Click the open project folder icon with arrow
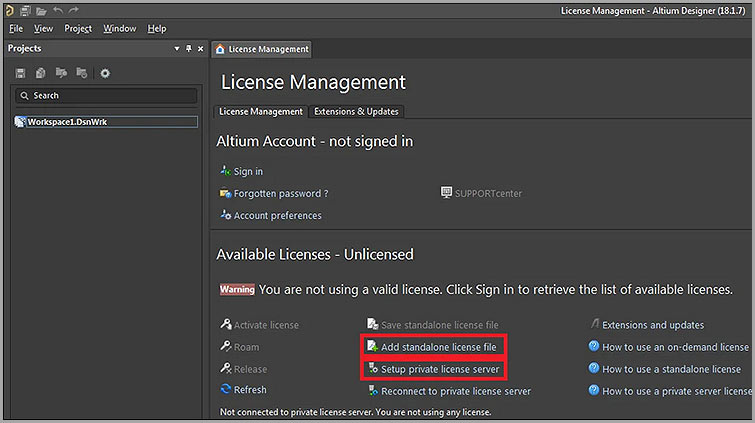The height and width of the screenshot is (423, 755). tap(61, 73)
